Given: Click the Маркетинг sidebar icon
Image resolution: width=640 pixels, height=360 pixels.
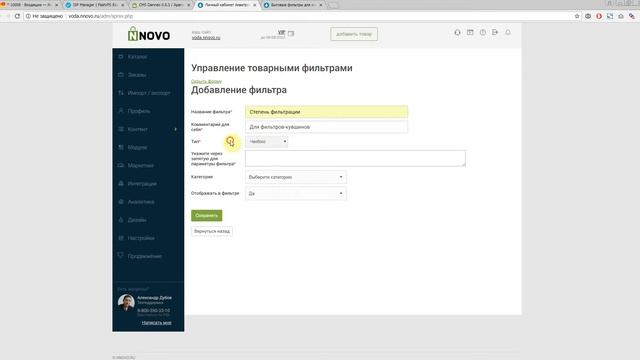Looking at the screenshot, I should point(121,165).
